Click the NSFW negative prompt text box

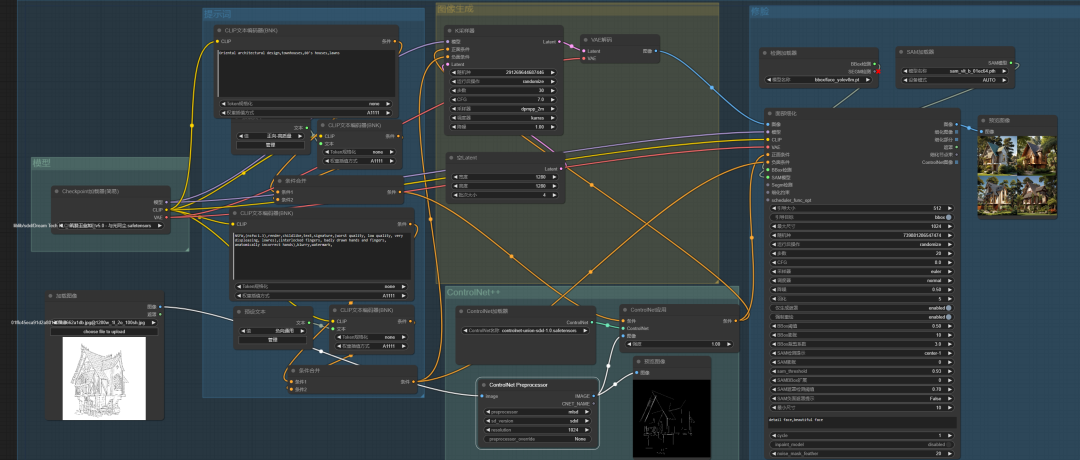(x=321, y=255)
